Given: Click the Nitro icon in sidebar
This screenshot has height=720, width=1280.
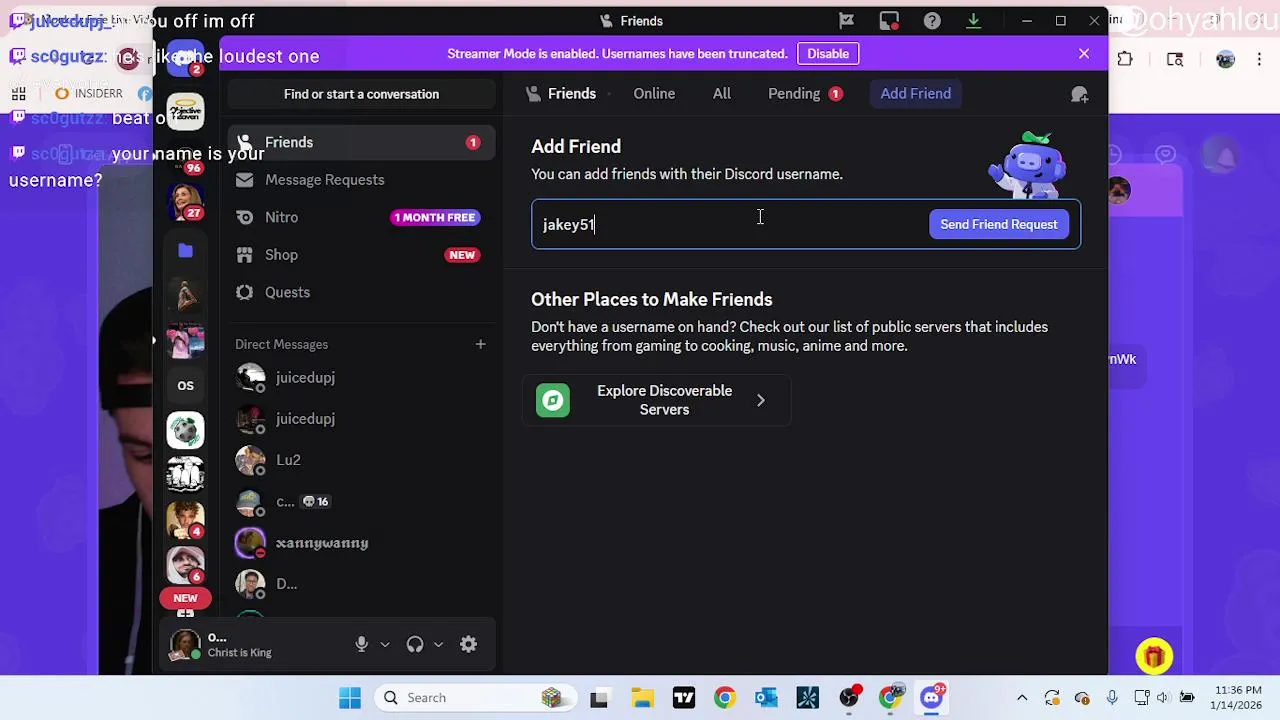Looking at the screenshot, I should tap(244, 217).
